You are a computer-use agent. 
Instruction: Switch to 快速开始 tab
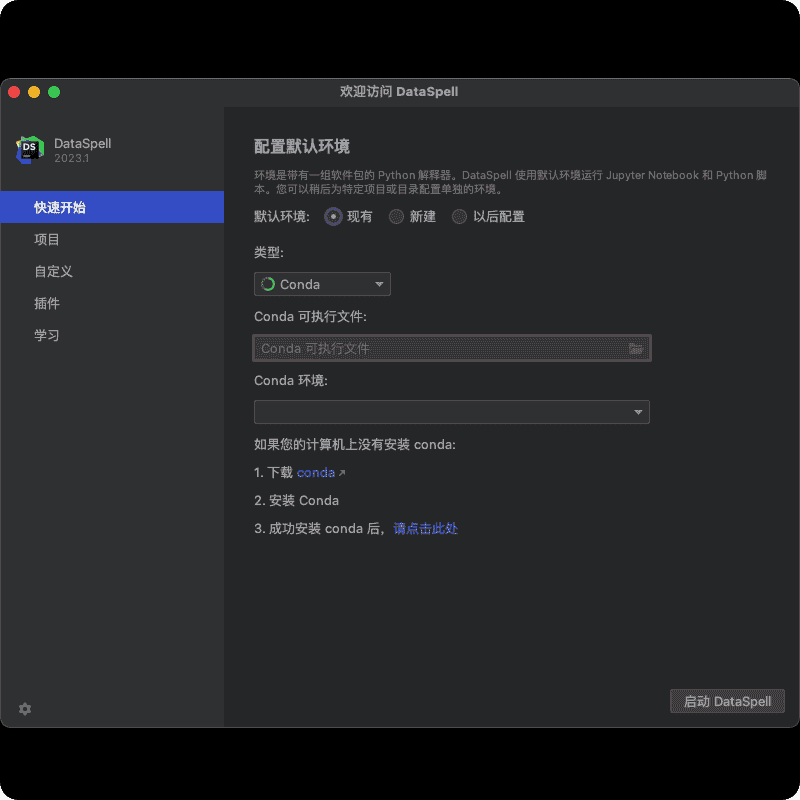pyautogui.click(x=112, y=207)
